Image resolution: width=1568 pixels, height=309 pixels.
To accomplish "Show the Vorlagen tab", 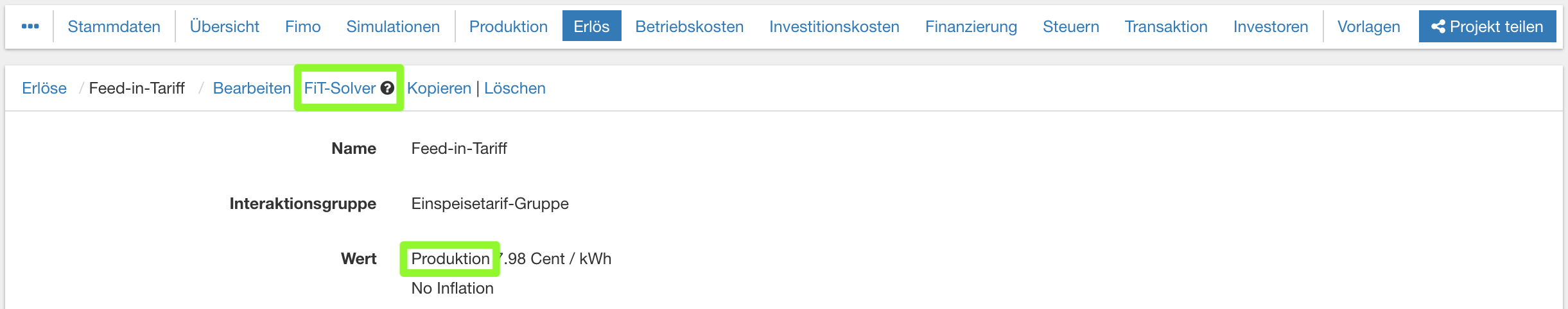I will (1368, 26).
